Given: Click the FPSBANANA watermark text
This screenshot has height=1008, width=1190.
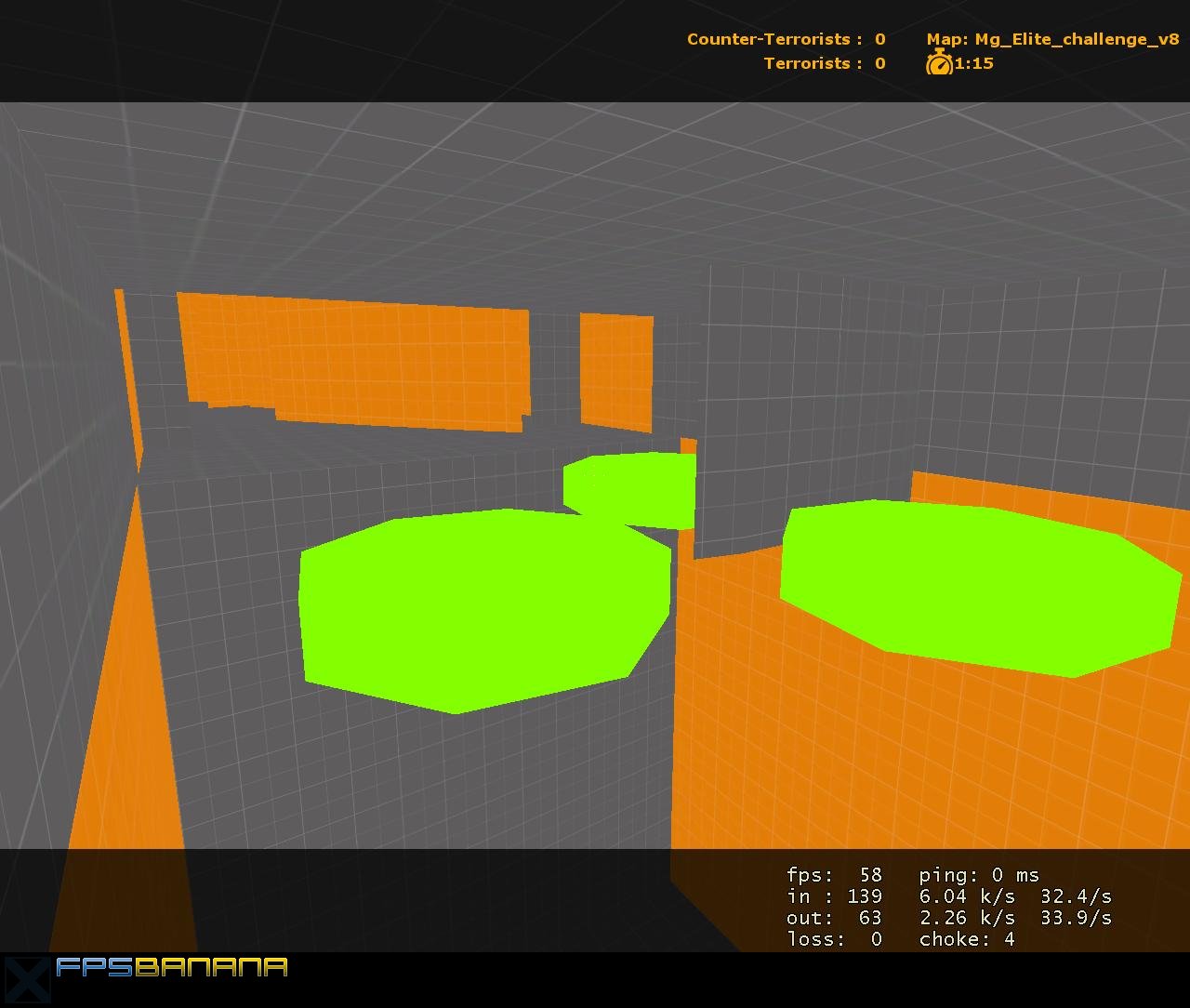Looking at the screenshot, I should [x=172, y=968].
